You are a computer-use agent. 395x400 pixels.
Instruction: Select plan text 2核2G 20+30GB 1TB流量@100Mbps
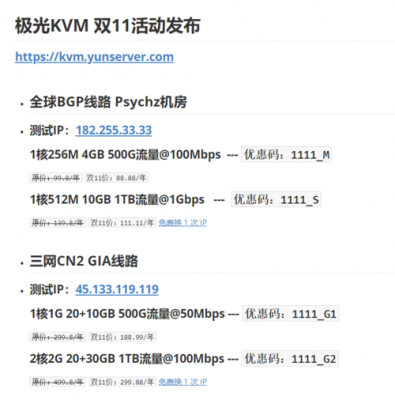click(x=127, y=359)
